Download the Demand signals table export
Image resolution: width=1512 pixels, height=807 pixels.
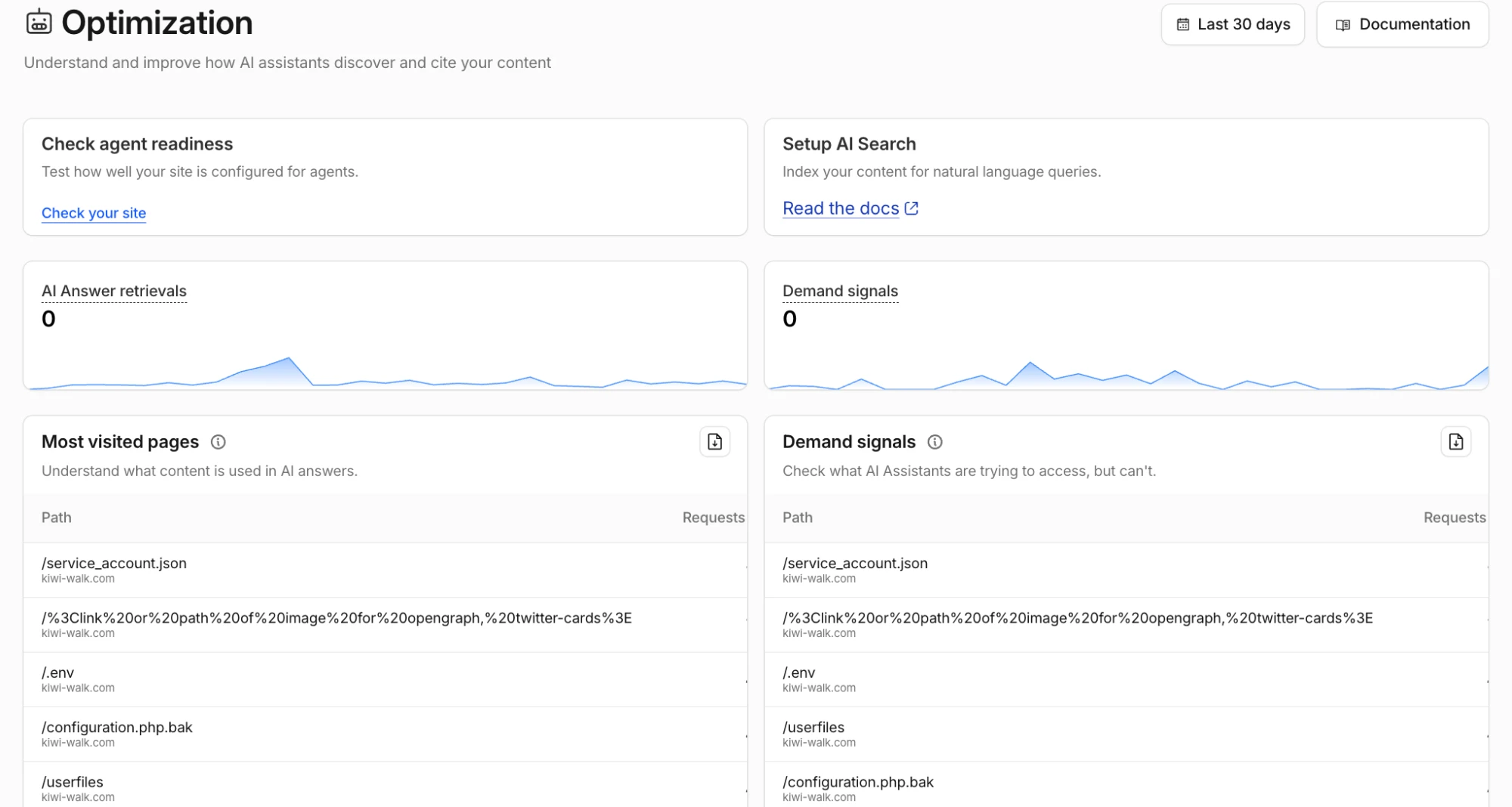pyautogui.click(x=1455, y=442)
